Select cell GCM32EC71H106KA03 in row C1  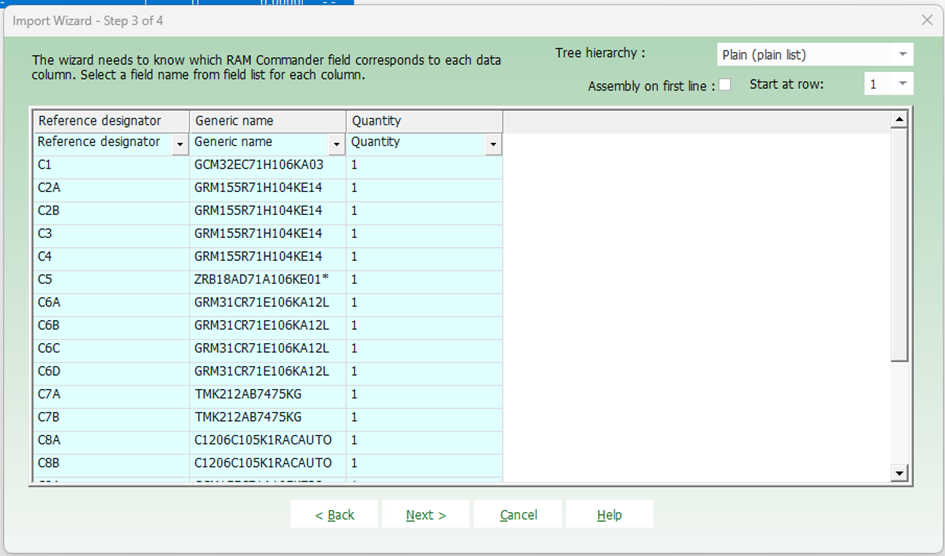267,165
